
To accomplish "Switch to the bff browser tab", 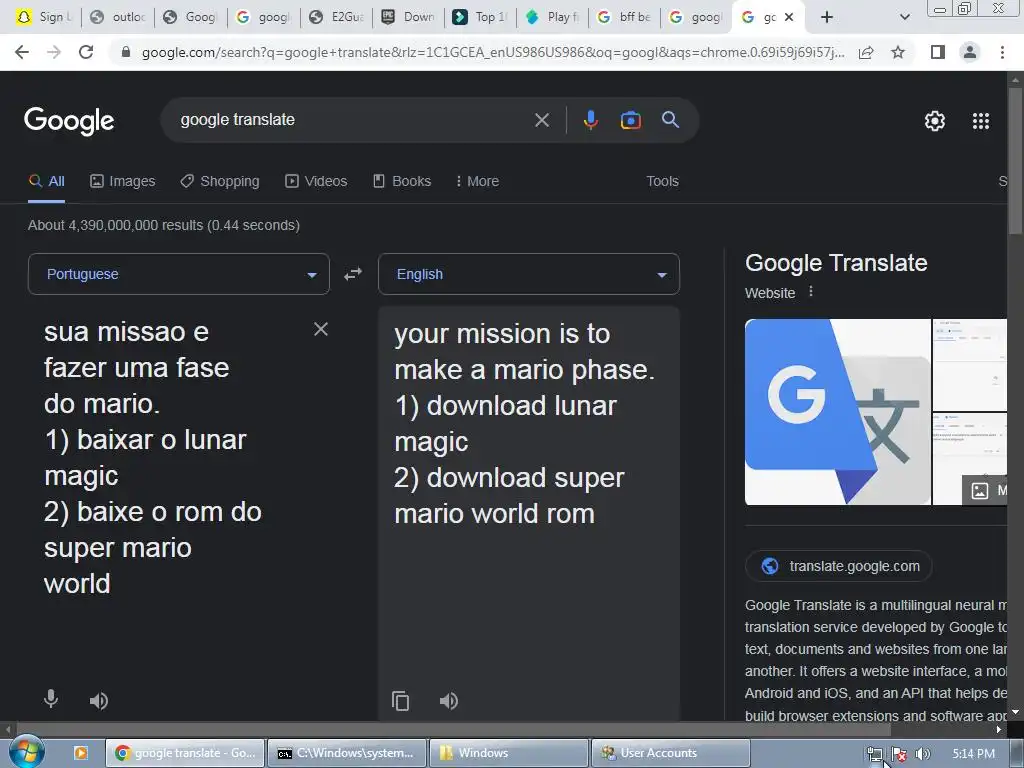I will [x=625, y=17].
